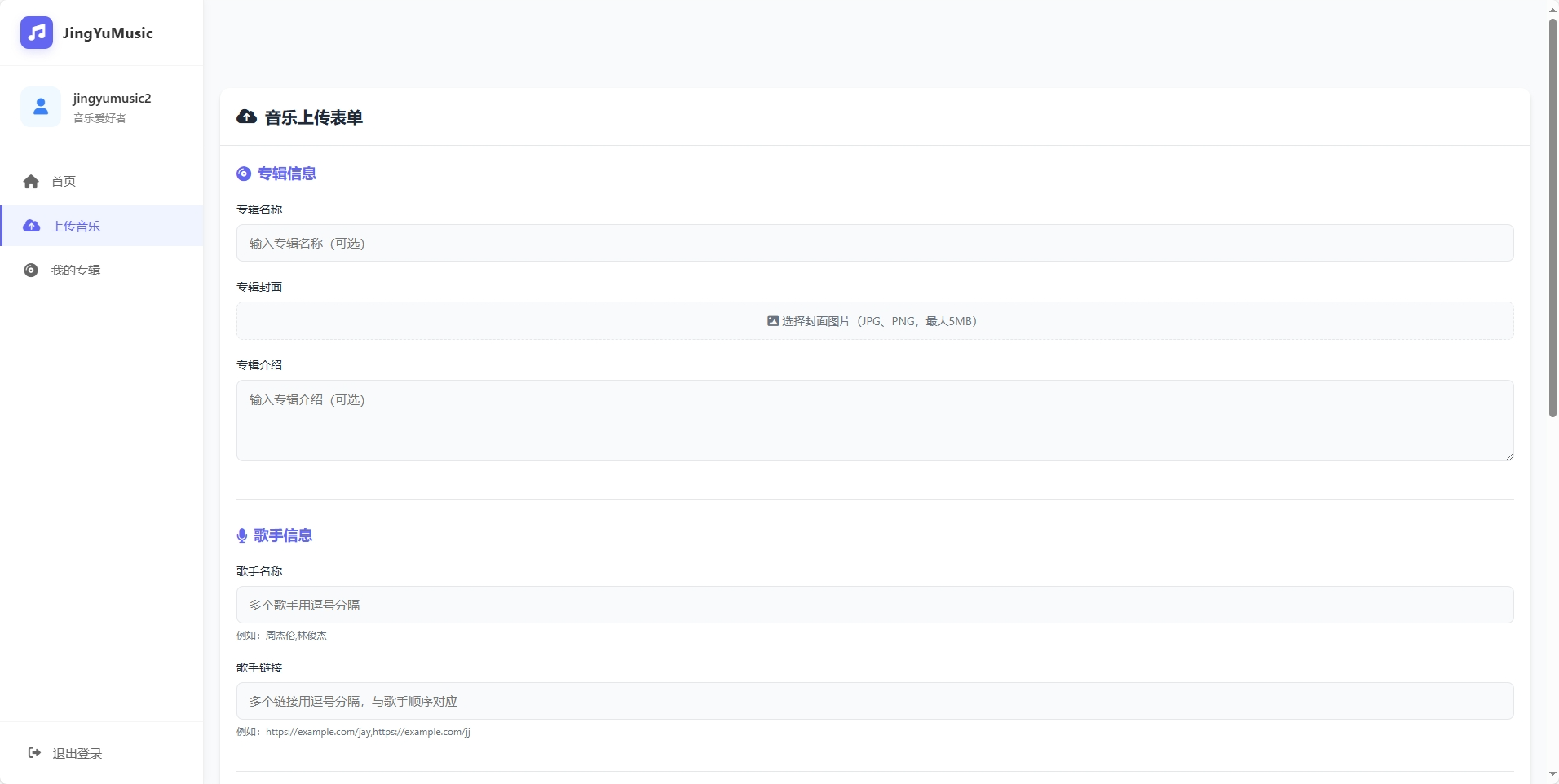Click the 歌手链接 input field
1559x784 pixels.
tap(874, 701)
